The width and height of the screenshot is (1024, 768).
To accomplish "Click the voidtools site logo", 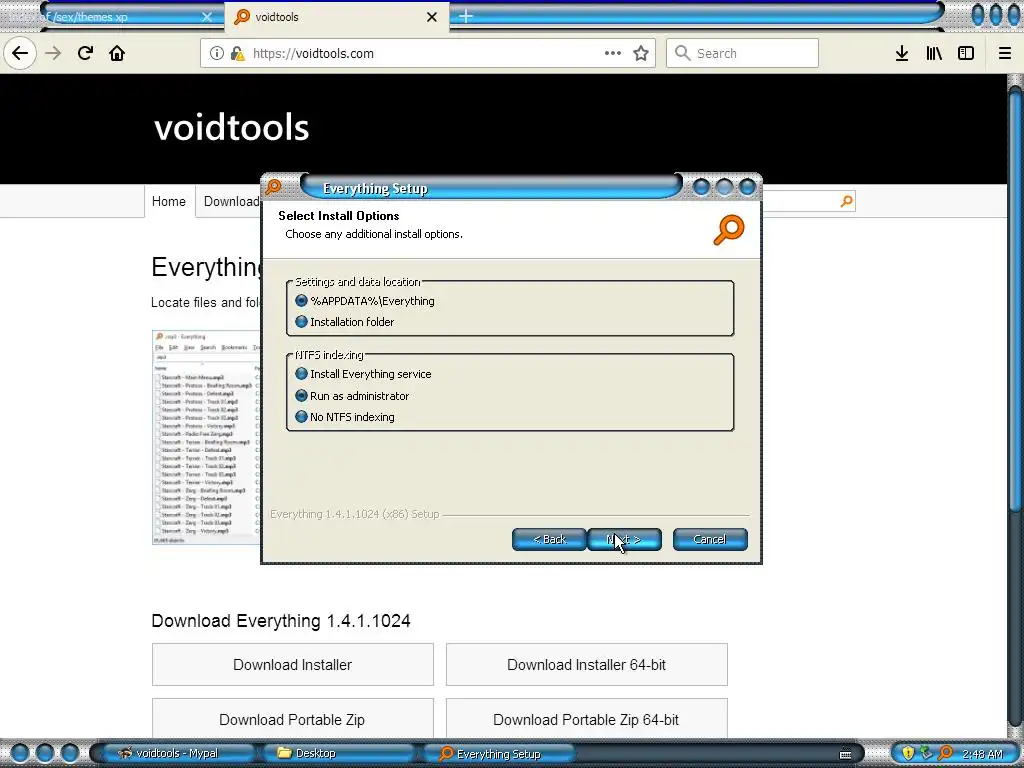I will point(231,127).
